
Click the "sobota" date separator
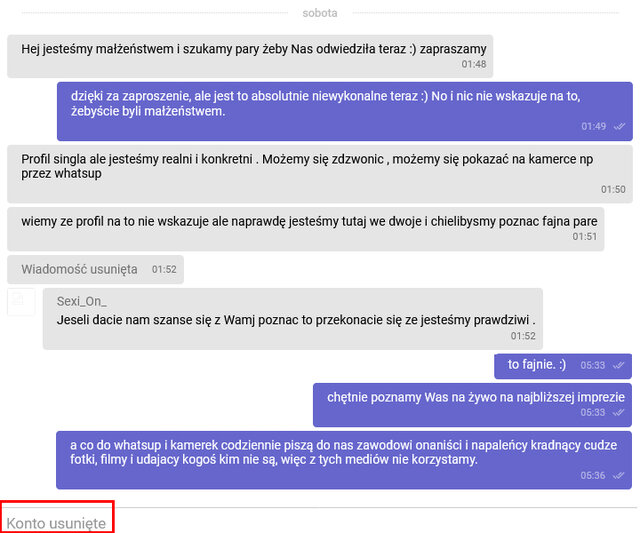coord(319,13)
